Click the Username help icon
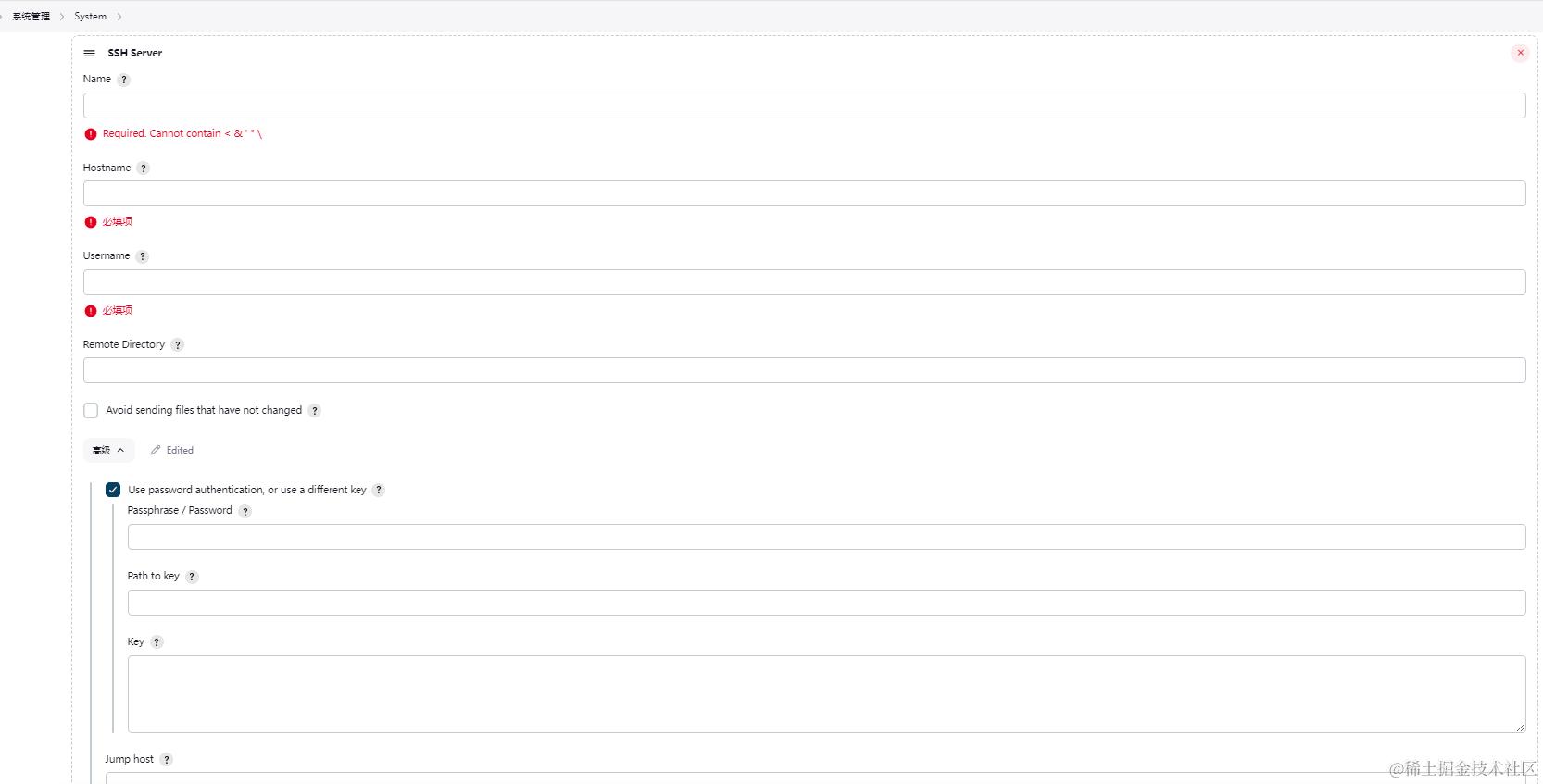This screenshot has width=1543, height=784. tap(143, 256)
